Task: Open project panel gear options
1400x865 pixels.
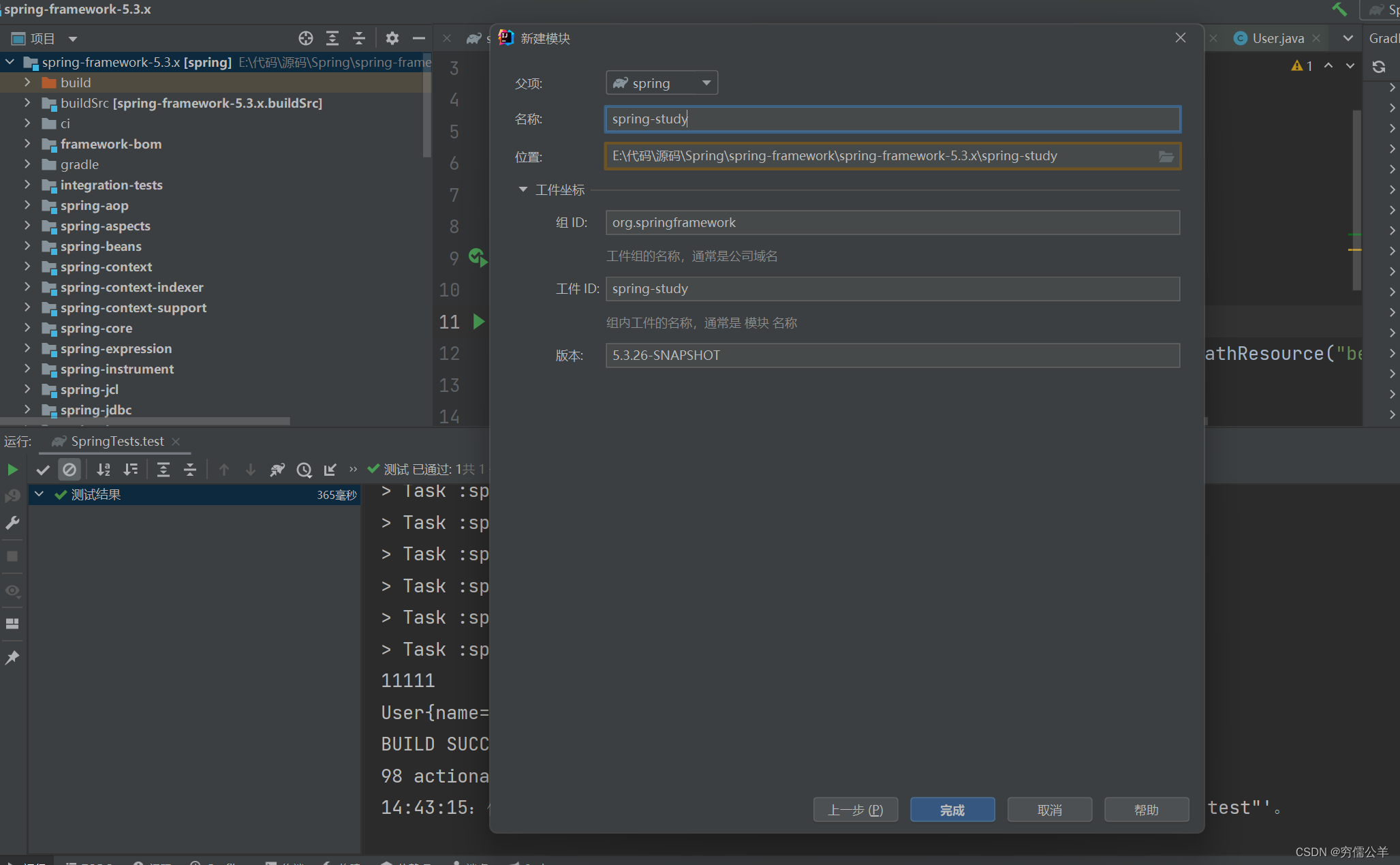Action: pos(392,38)
